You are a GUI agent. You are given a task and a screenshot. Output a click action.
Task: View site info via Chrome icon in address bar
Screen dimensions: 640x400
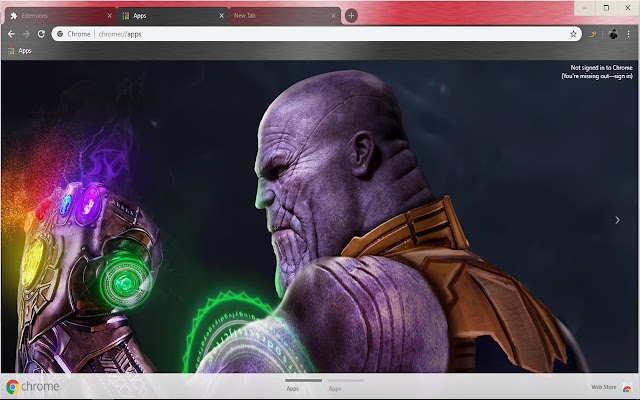tap(60, 34)
